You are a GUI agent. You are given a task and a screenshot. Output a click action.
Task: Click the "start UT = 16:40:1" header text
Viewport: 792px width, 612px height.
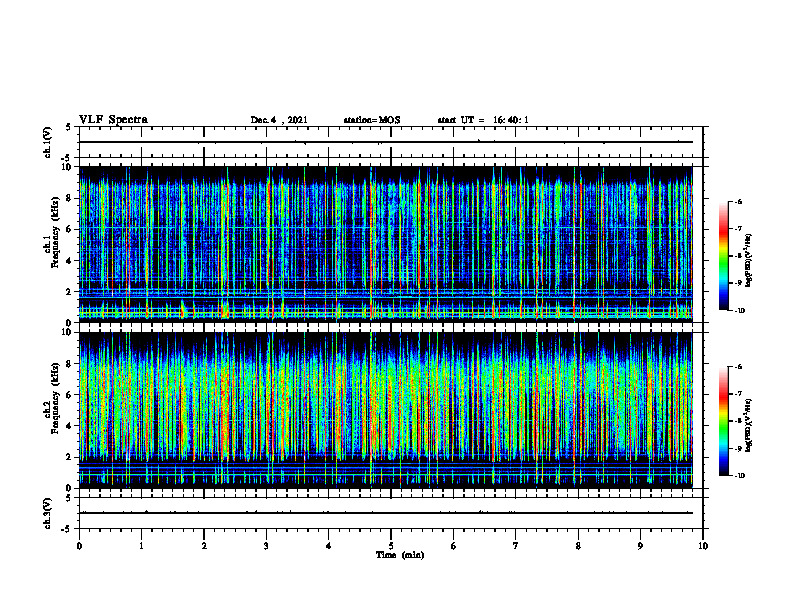click(483, 120)
